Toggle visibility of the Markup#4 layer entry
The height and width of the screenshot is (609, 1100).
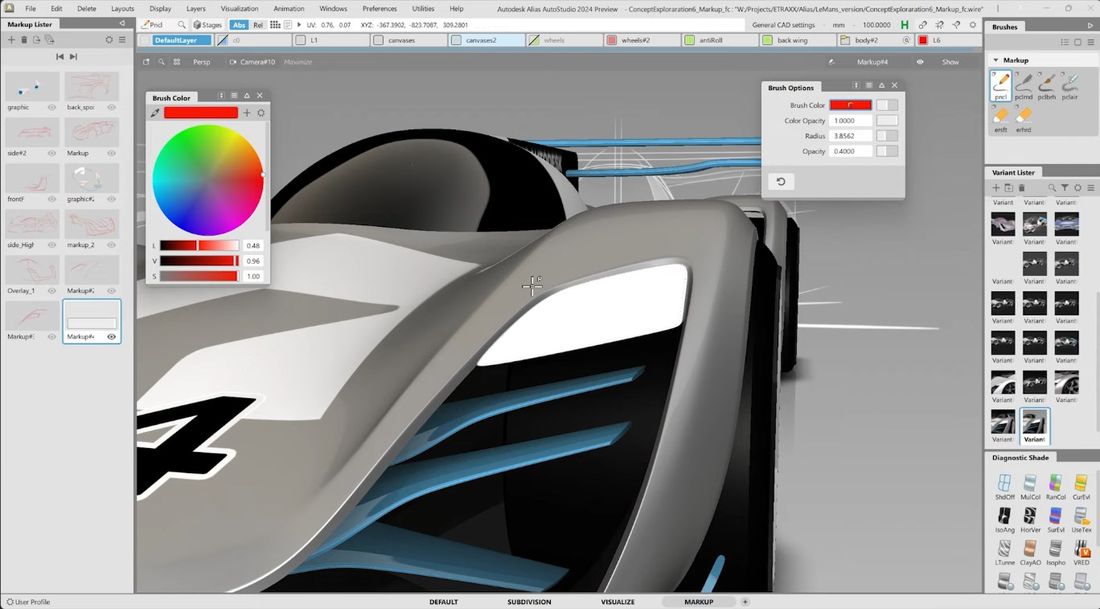pos(110,337)
